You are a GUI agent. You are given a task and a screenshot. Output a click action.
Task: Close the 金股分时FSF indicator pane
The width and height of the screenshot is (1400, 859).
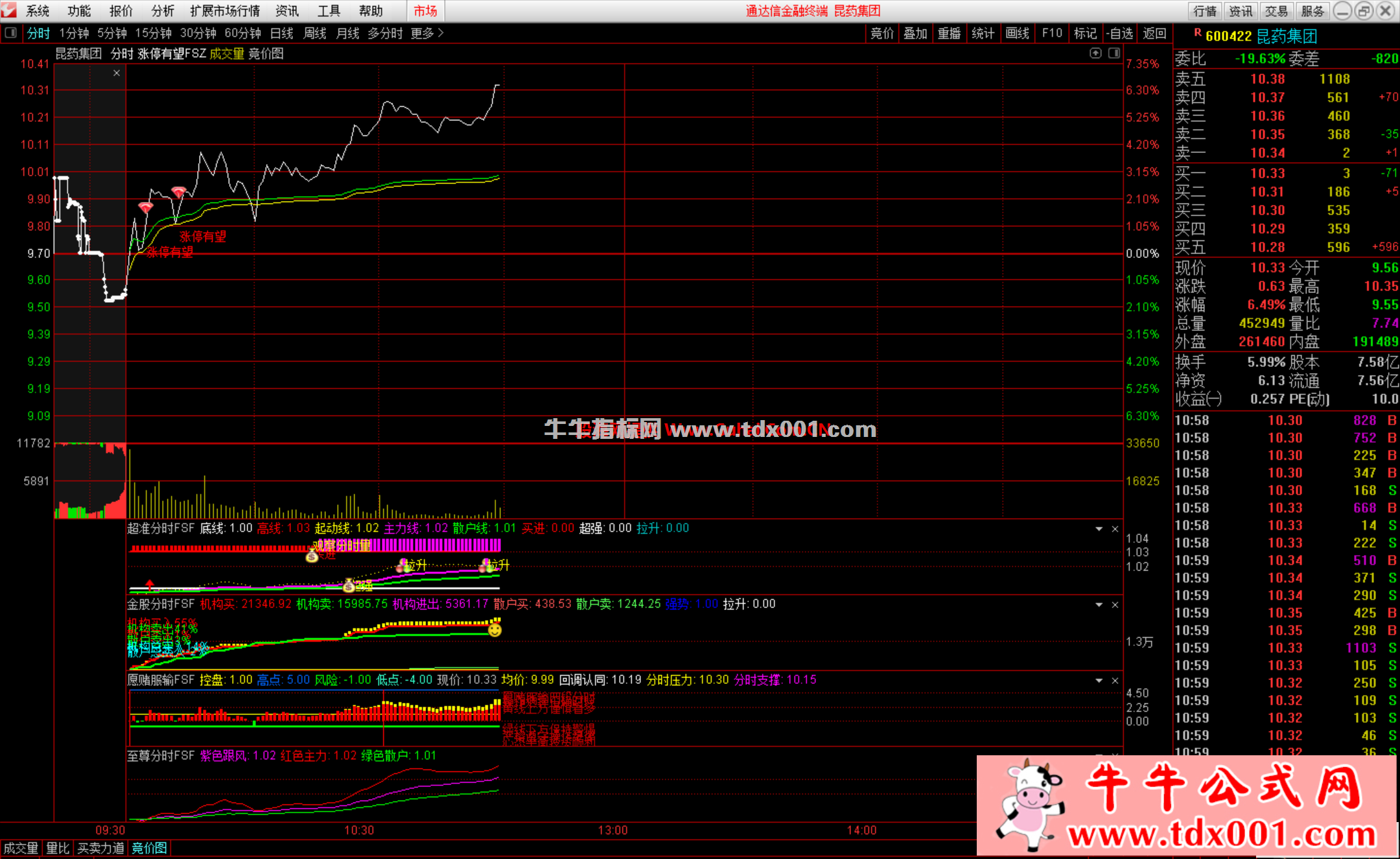click(1115, 605)
